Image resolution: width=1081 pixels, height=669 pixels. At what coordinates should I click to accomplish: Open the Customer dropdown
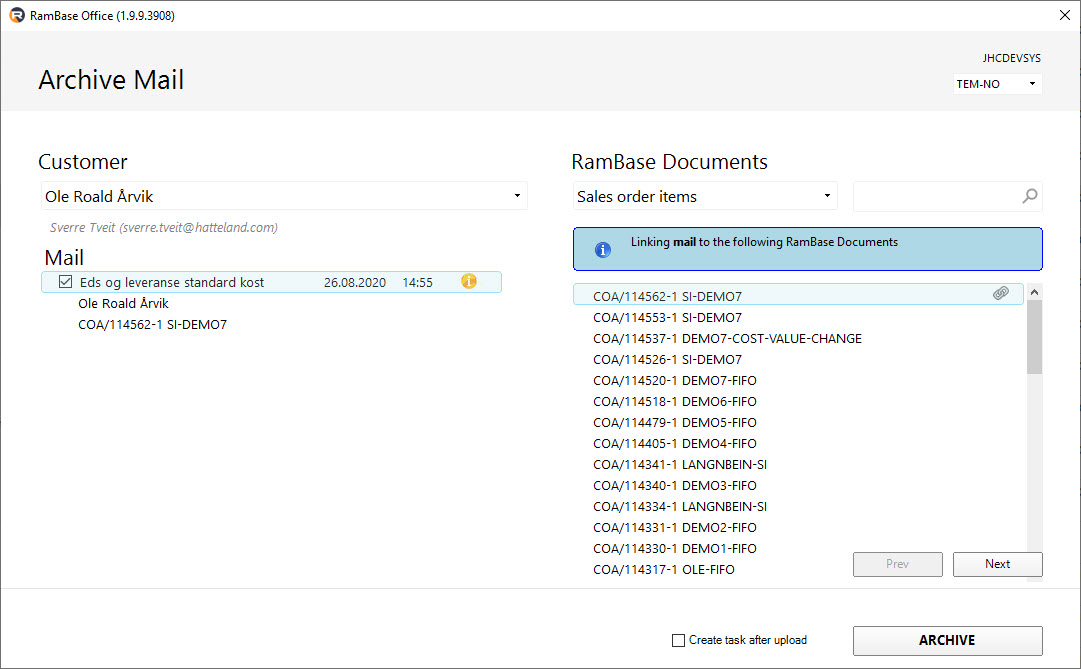coord(284,196)
